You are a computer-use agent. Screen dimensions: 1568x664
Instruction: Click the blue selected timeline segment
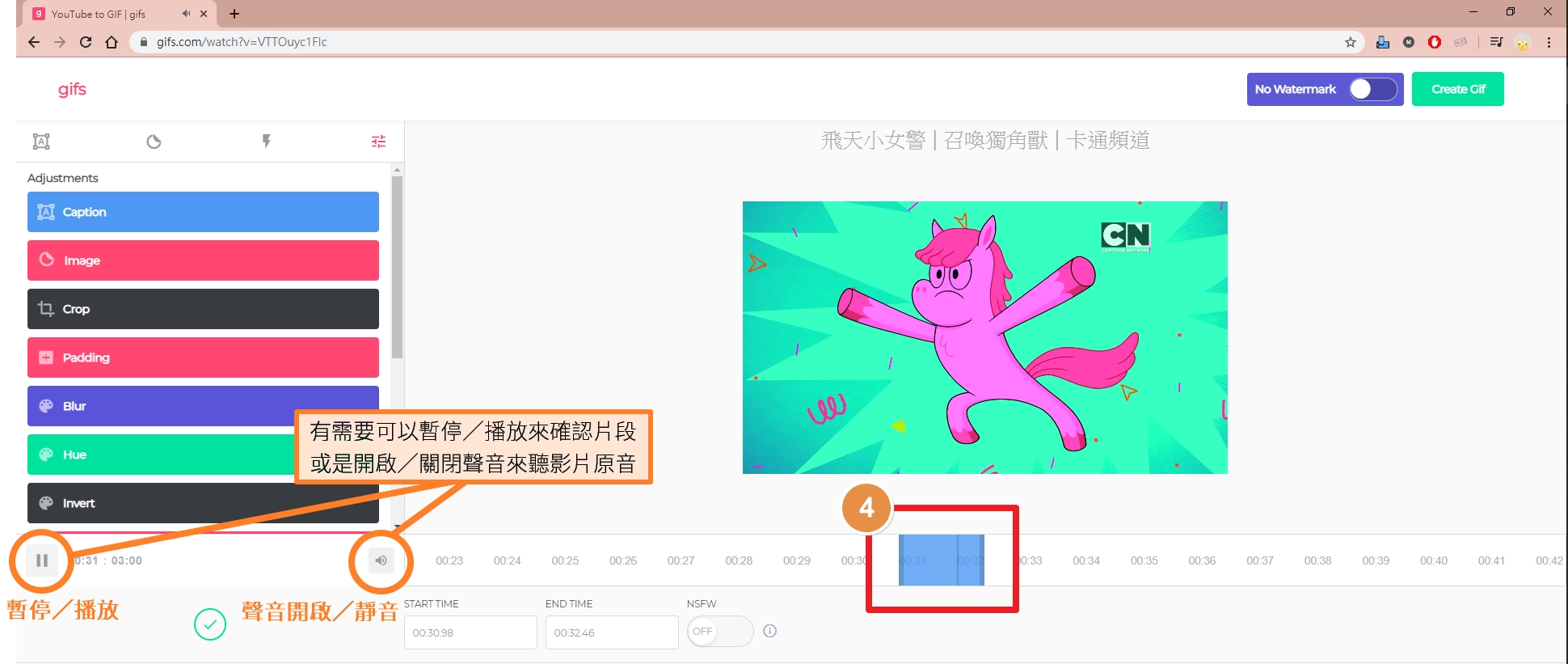coord(942,560)
